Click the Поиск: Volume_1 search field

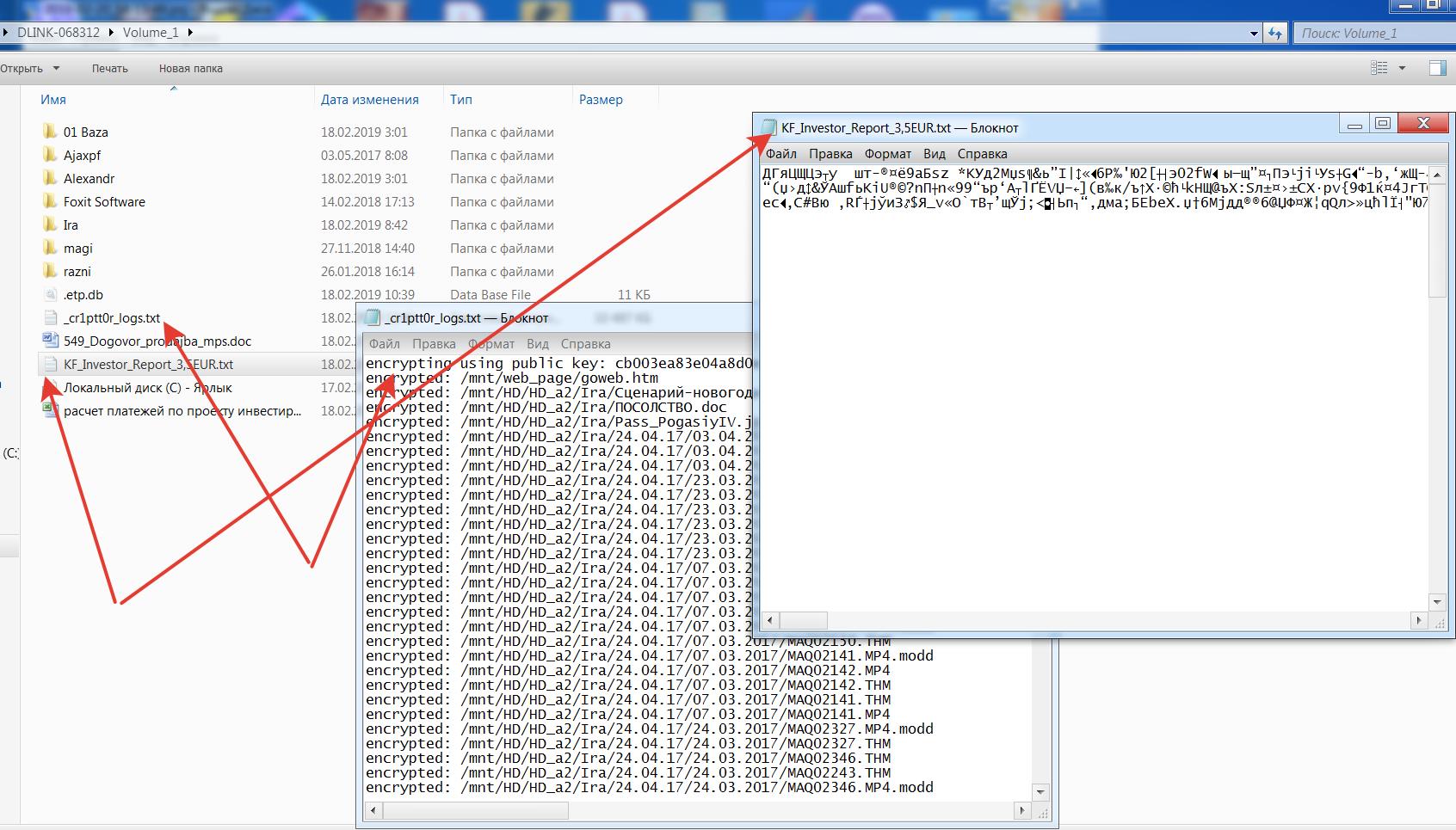[x=1372, y=33]
